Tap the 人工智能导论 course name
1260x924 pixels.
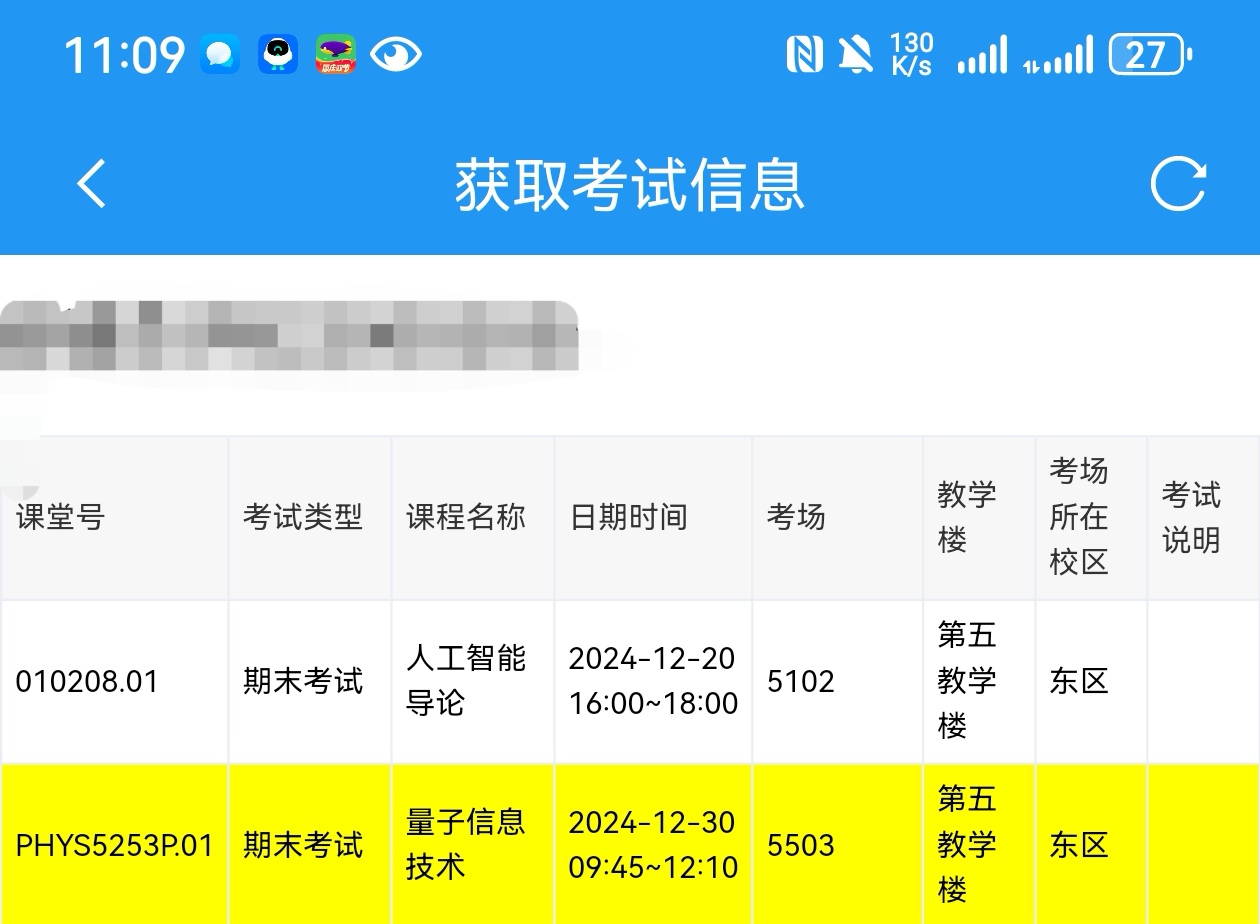tap(465, 680)
